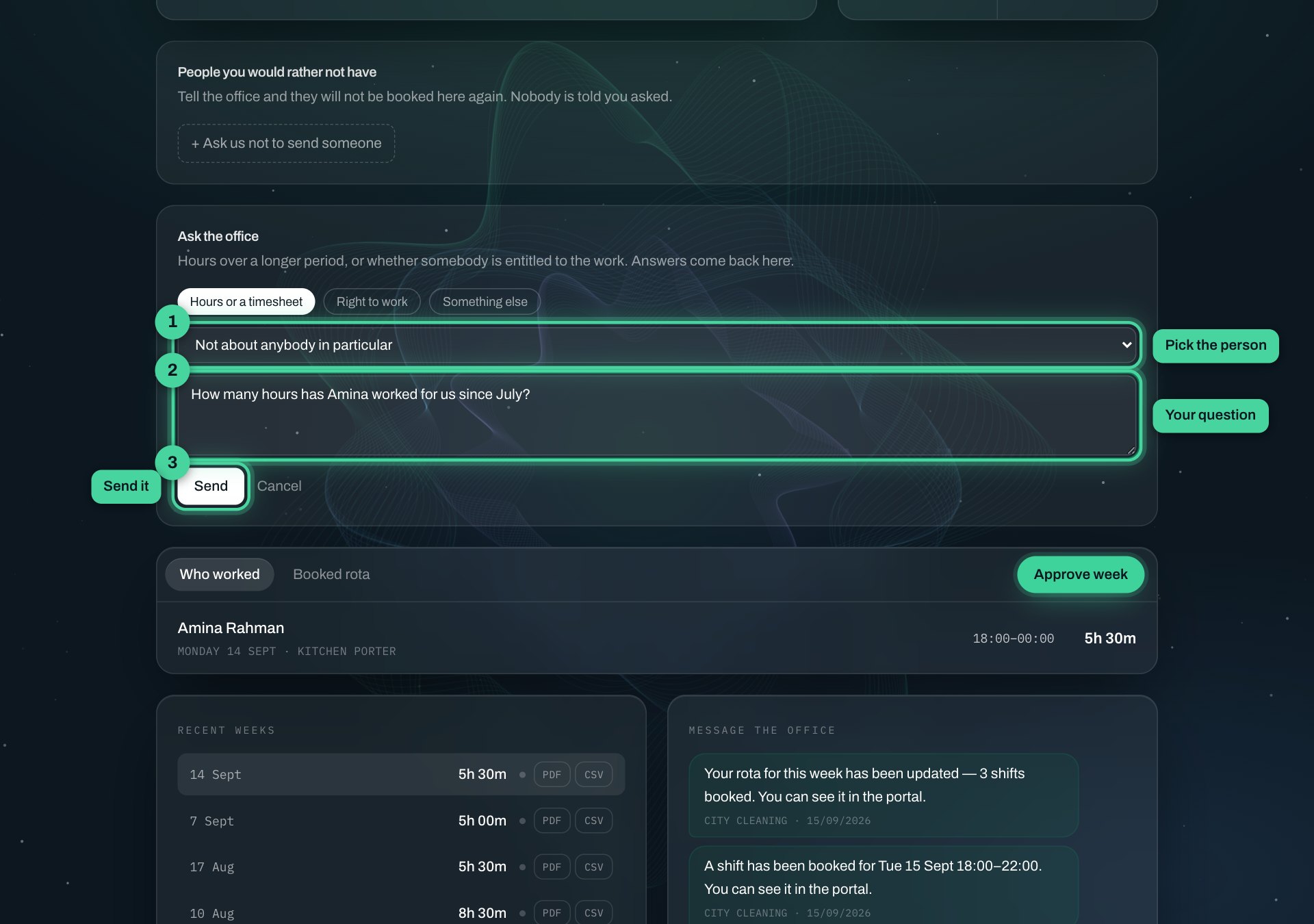The height and width of the screenshot is (924, 1314).
Task: Select the 17 Aug week row
Action: [401, 867]
